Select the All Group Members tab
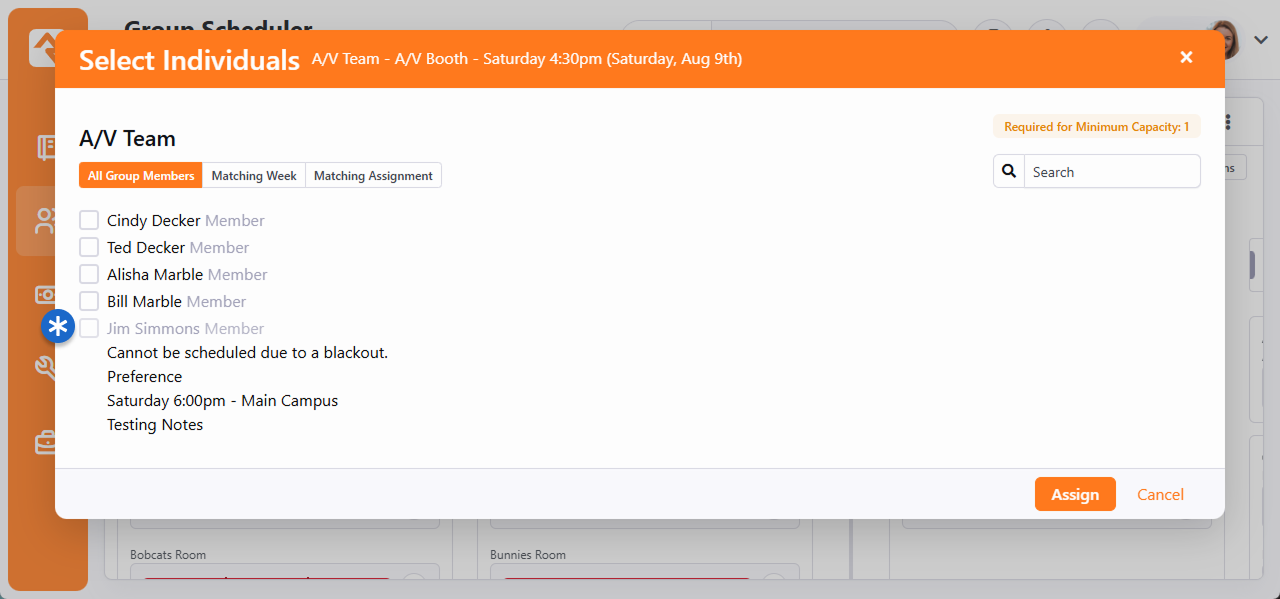The height and width of the screenshot is (599, 1280). point(141,176)
